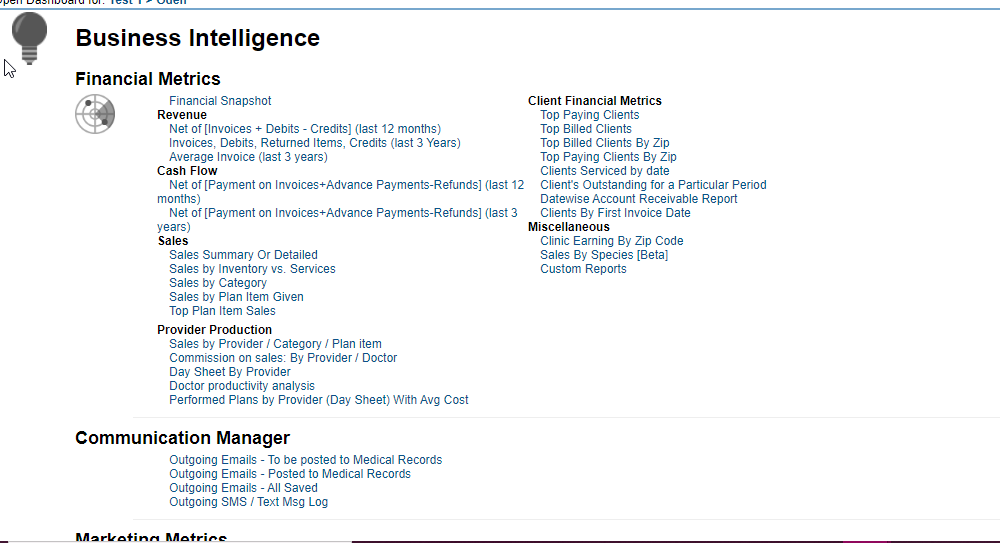Screen dimensions: 1000x543
Task: Open Doctor productivity analysis
Action: click(242, 386)
